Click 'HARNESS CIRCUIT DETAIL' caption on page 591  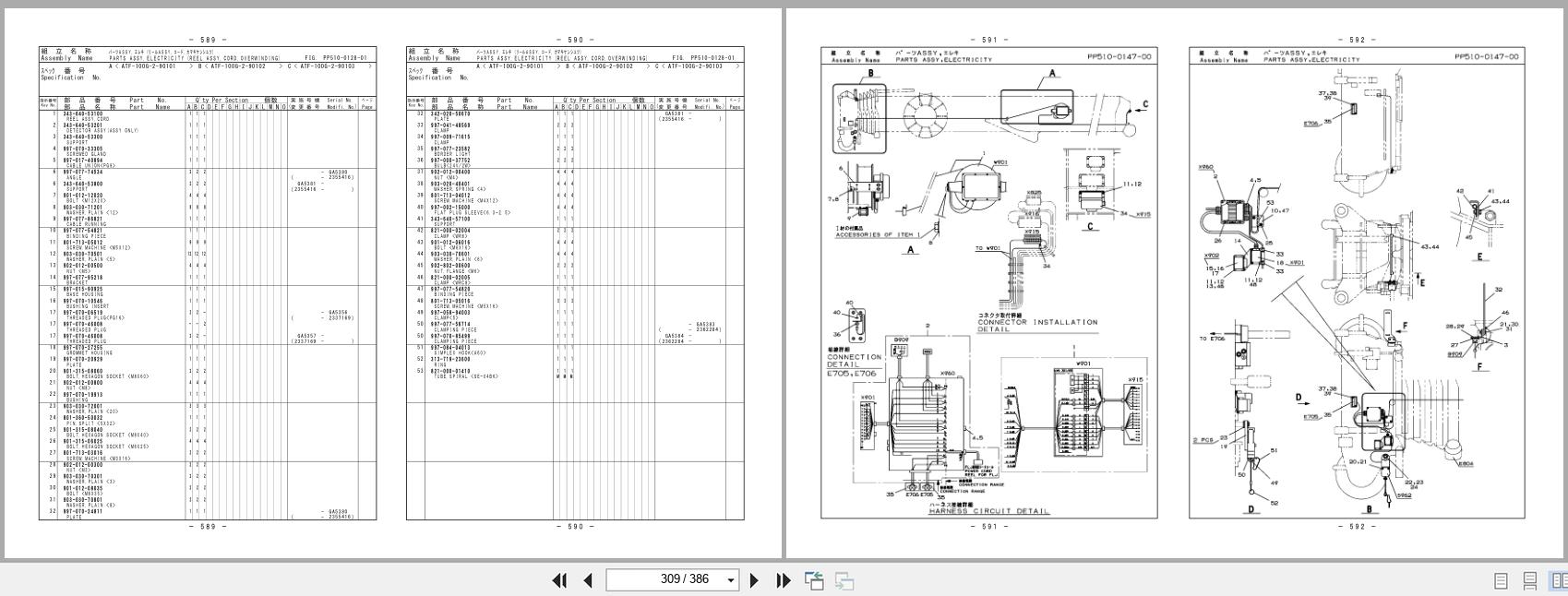click(x=989, y=511)
